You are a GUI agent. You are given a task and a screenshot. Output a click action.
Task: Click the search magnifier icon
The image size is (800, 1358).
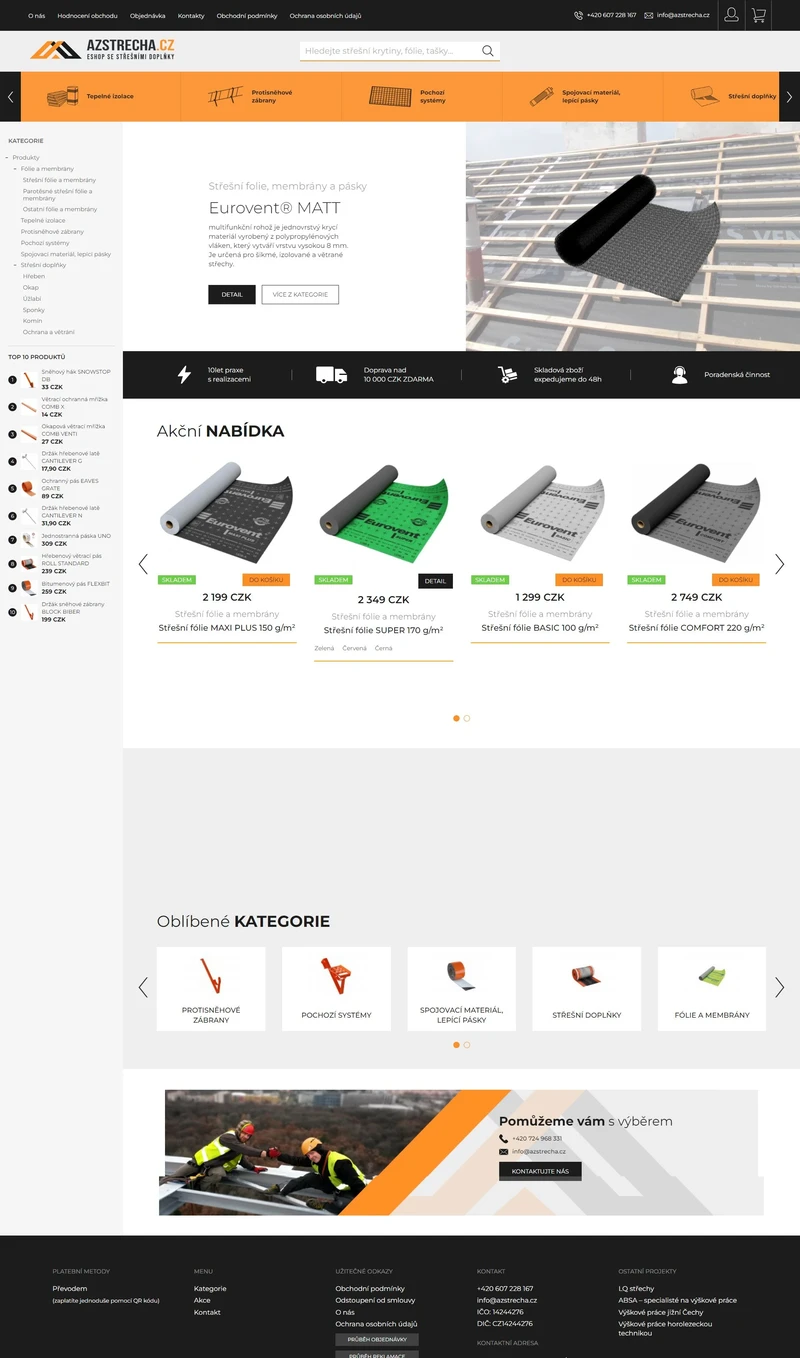tap(488, 51)
